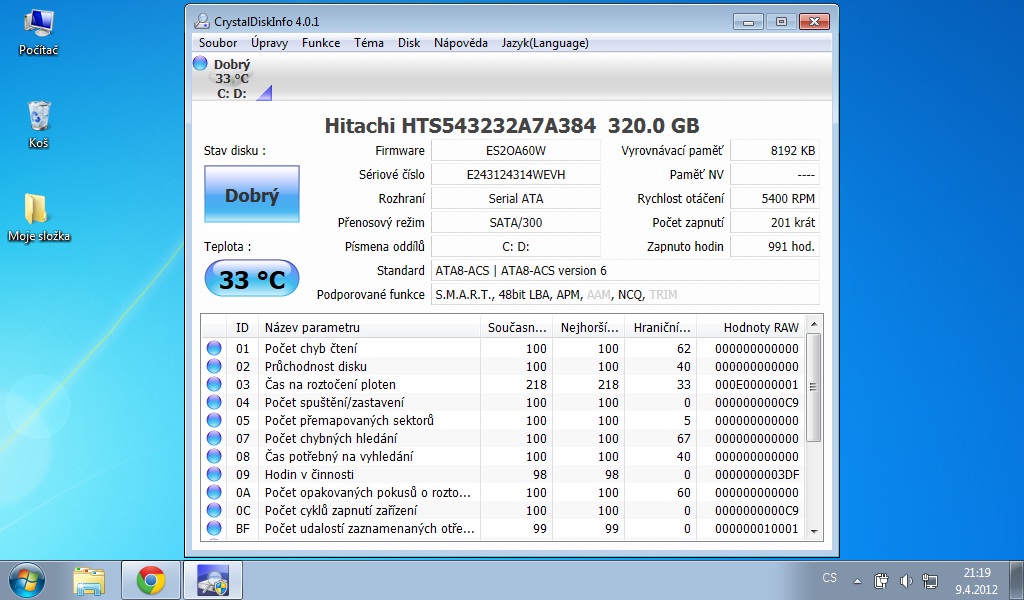This screenshot has height=600, width=1024.
Task: Open Windows Explorer from the taskbar
Action: point(89,580)
